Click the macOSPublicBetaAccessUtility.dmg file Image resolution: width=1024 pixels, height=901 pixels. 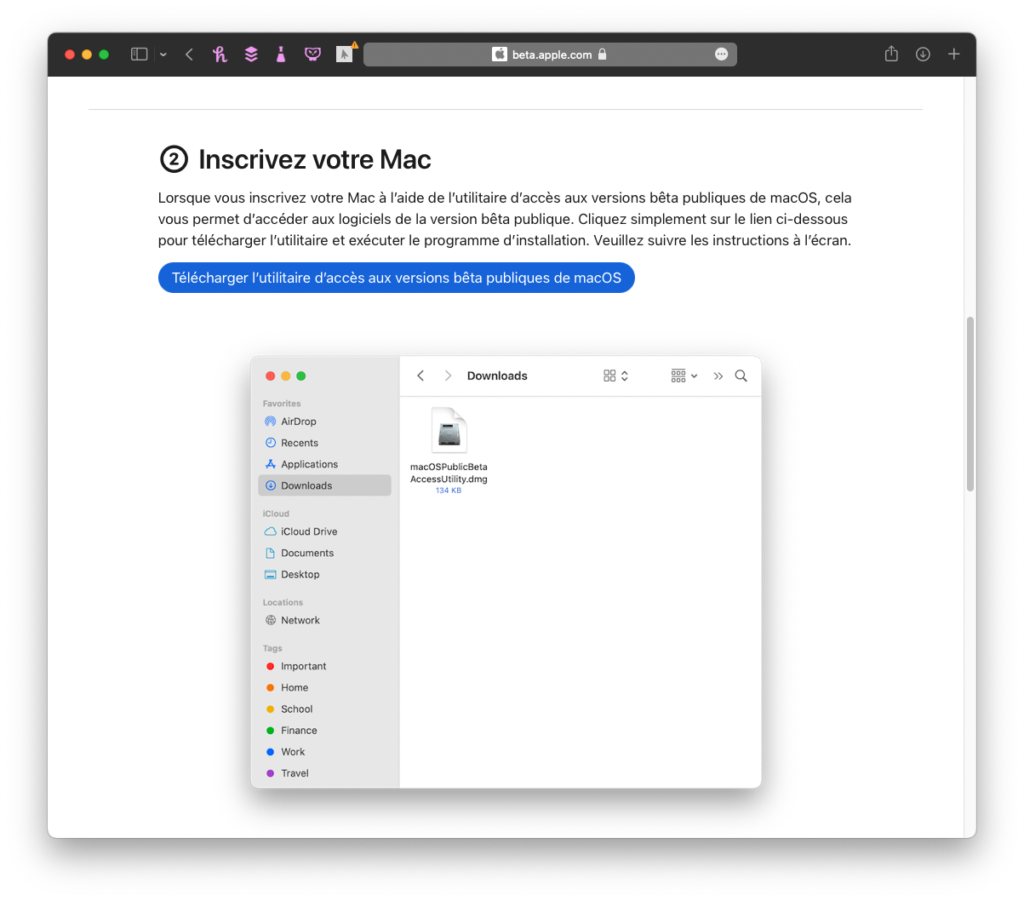pyautogui.click(x=448, y=428)
